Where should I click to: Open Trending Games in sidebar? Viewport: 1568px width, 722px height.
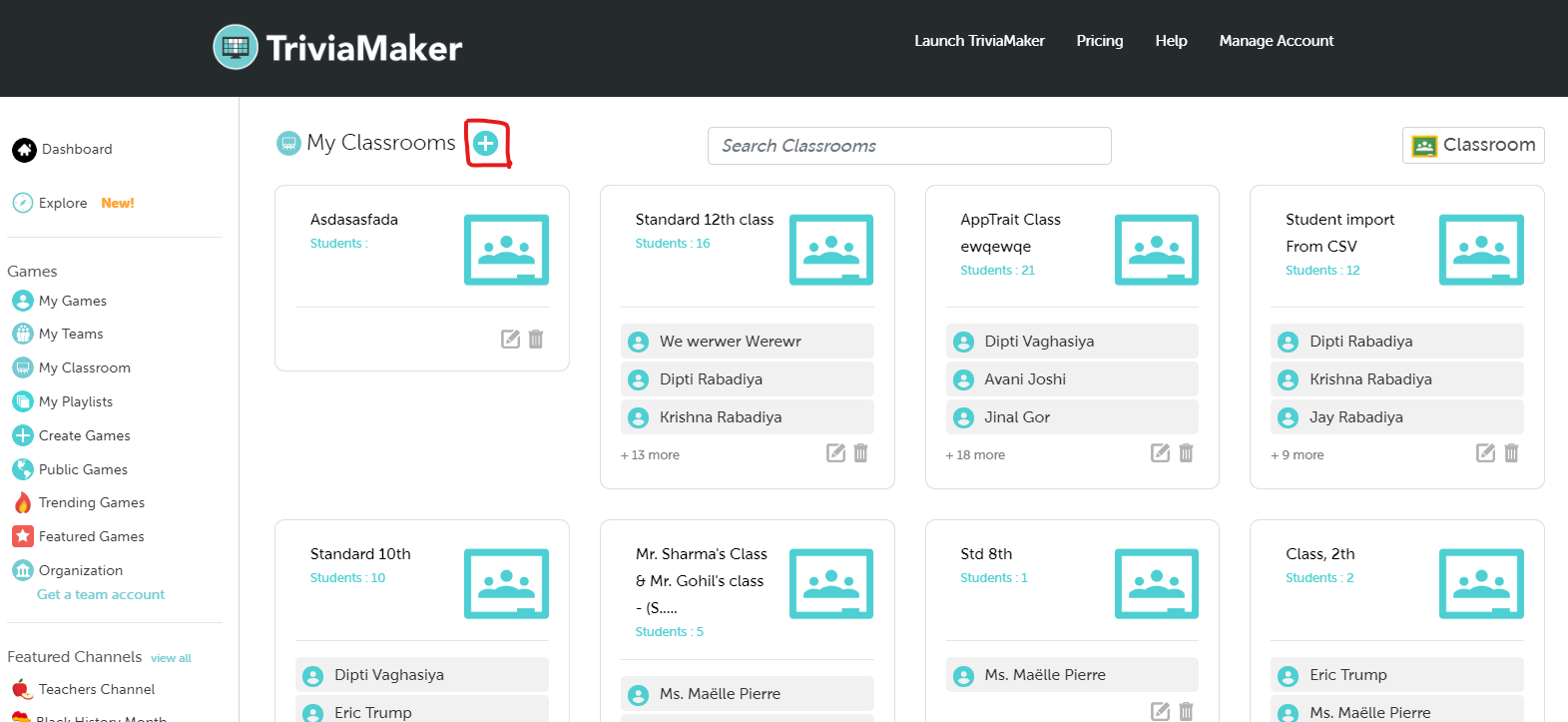(x=91, y=502)
